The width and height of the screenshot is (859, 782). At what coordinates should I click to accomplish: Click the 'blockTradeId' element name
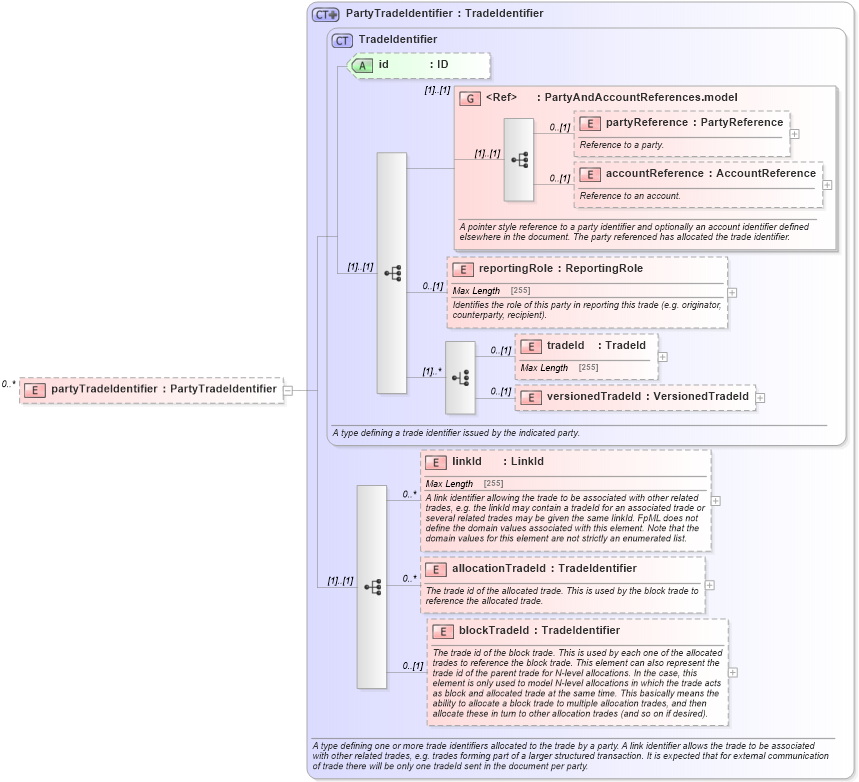(494, 631)
